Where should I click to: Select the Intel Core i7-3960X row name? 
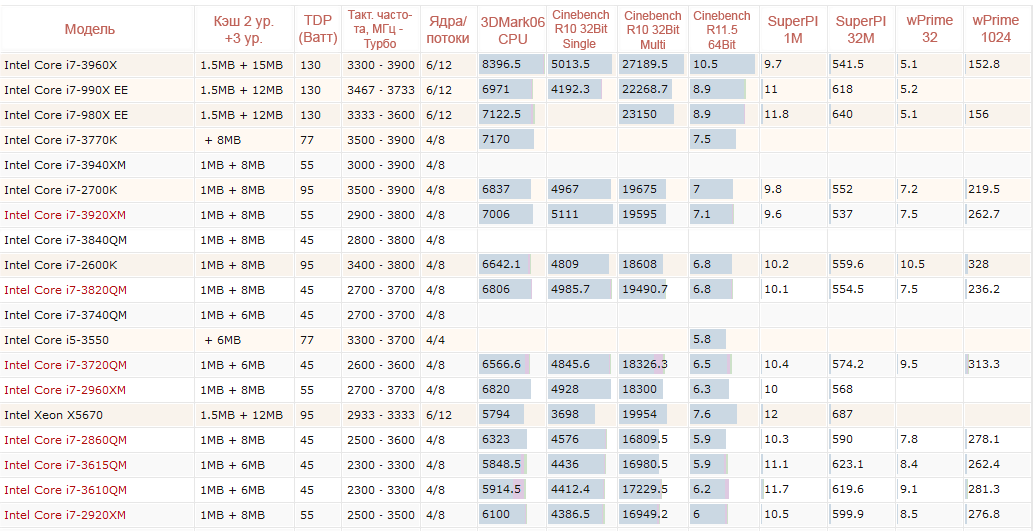[60, 65]
